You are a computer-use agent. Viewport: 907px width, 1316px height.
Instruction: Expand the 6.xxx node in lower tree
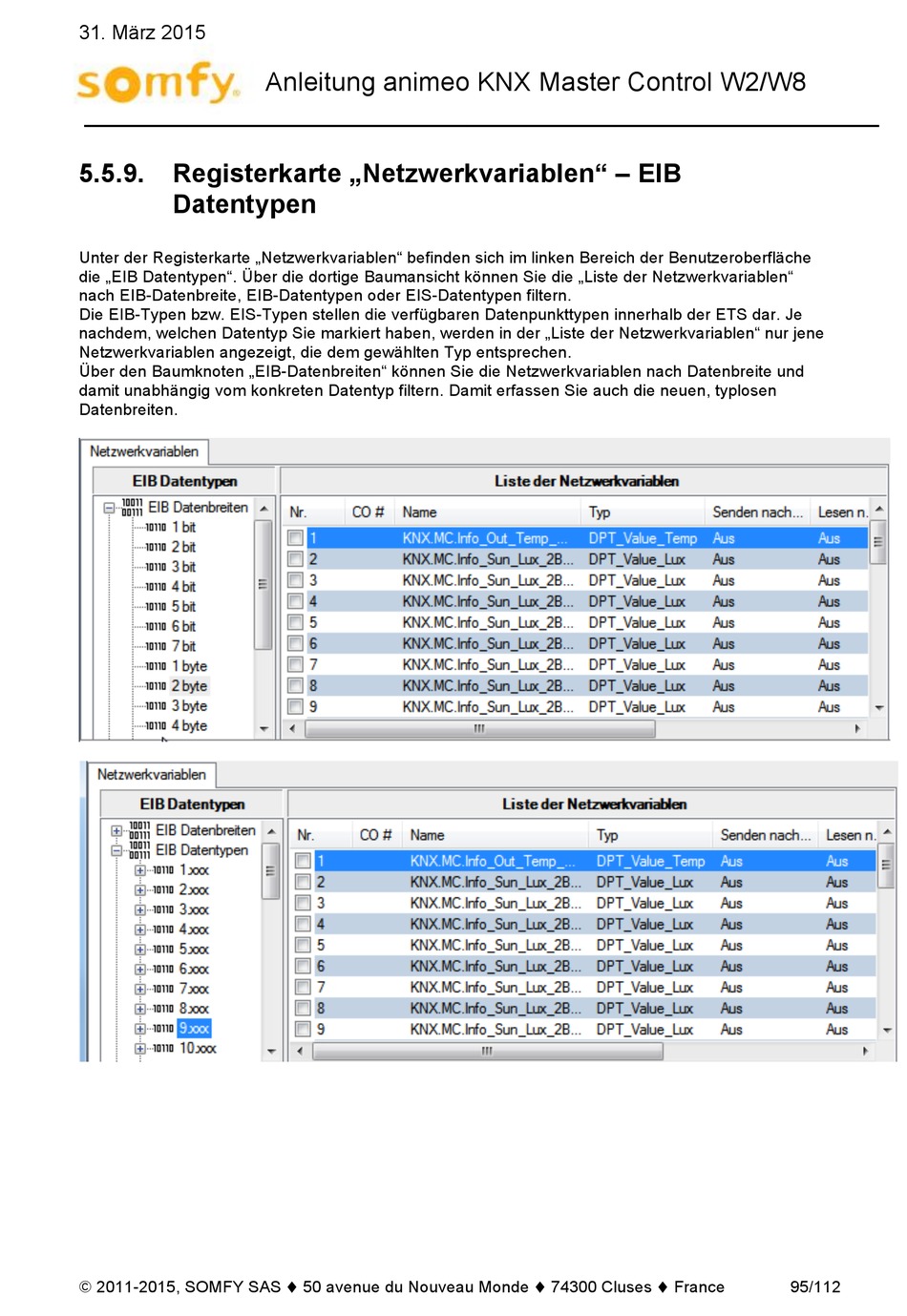(139, 970)
